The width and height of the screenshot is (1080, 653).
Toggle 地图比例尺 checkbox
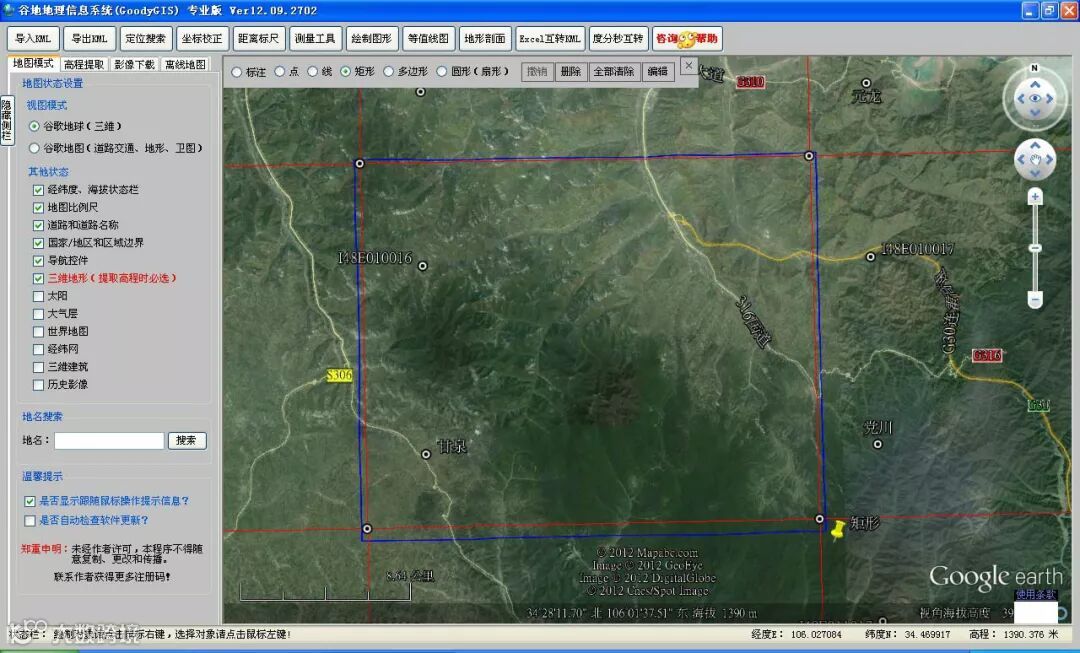tap(39, 207)
